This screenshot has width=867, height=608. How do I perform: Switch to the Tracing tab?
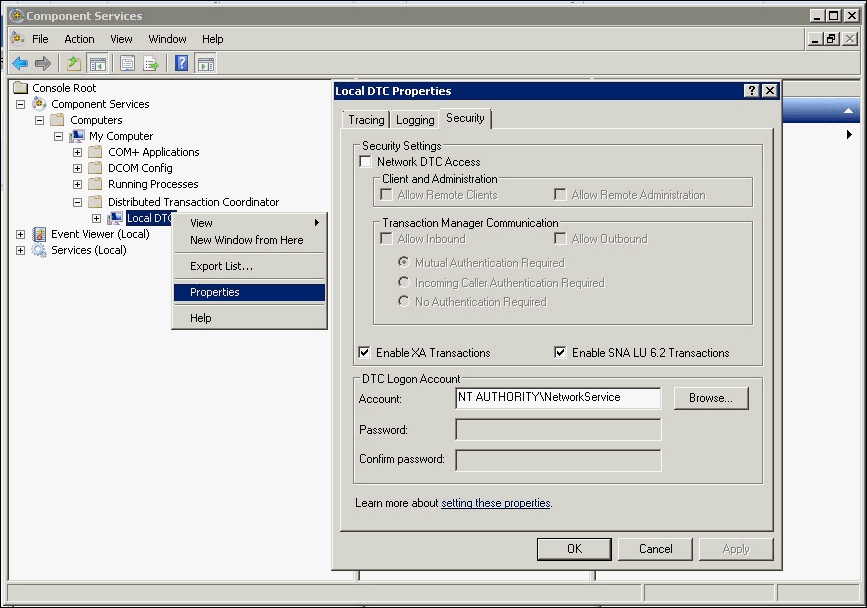366,119
